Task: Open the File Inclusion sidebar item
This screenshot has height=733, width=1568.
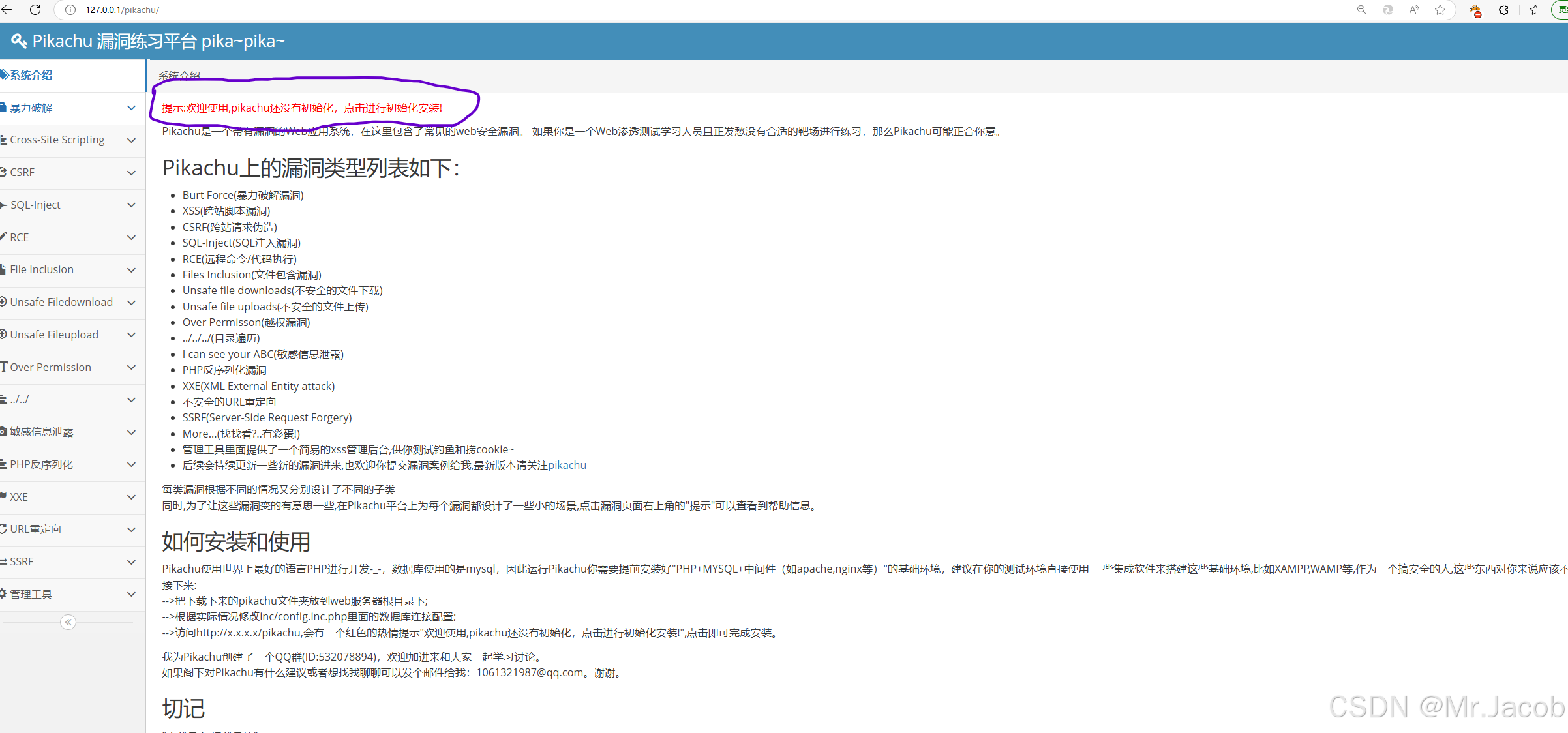Action: 42,270
